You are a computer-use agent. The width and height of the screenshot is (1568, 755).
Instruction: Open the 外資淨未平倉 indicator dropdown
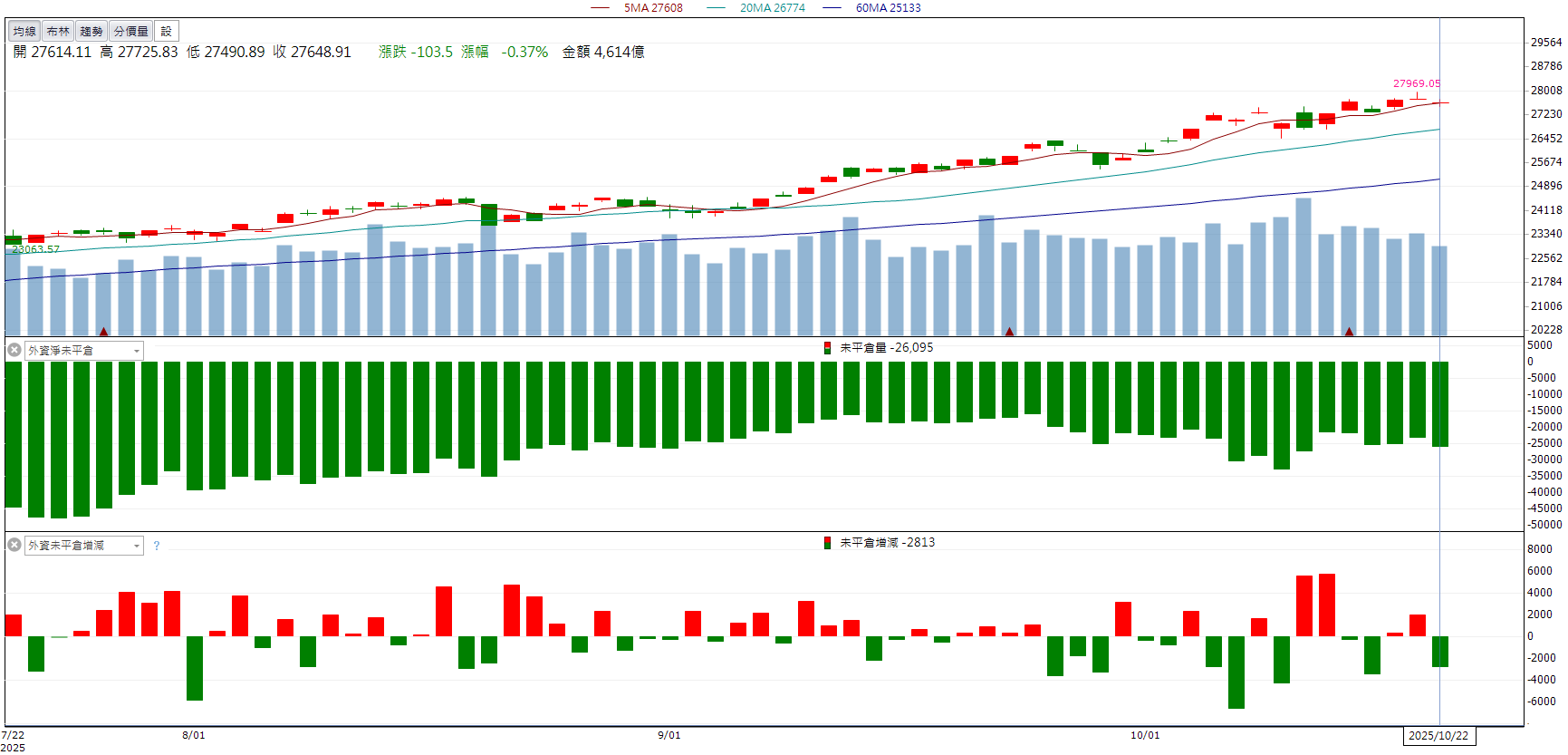click(x=137, y=351)
